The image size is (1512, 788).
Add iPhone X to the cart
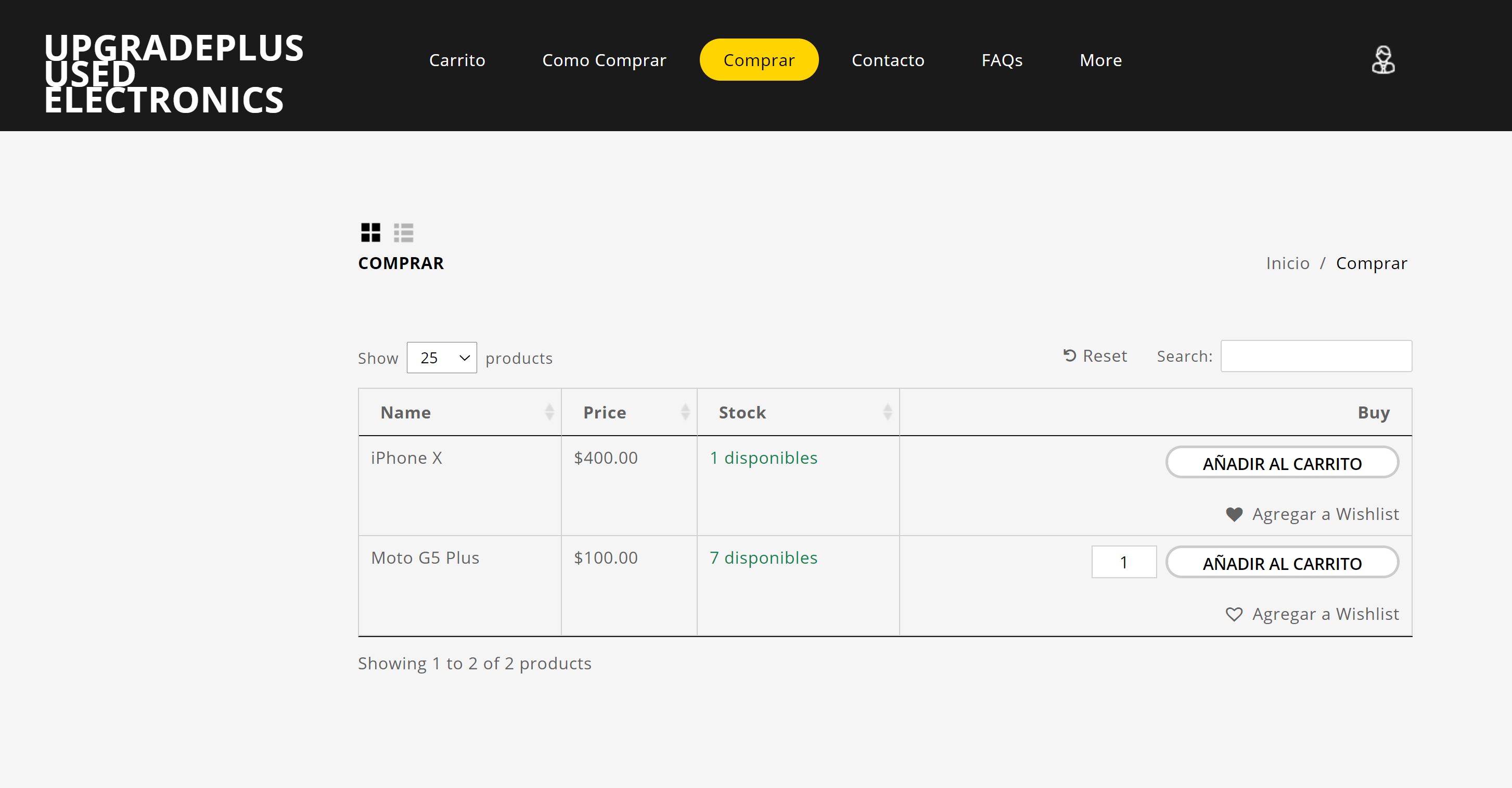[1282, 463]
